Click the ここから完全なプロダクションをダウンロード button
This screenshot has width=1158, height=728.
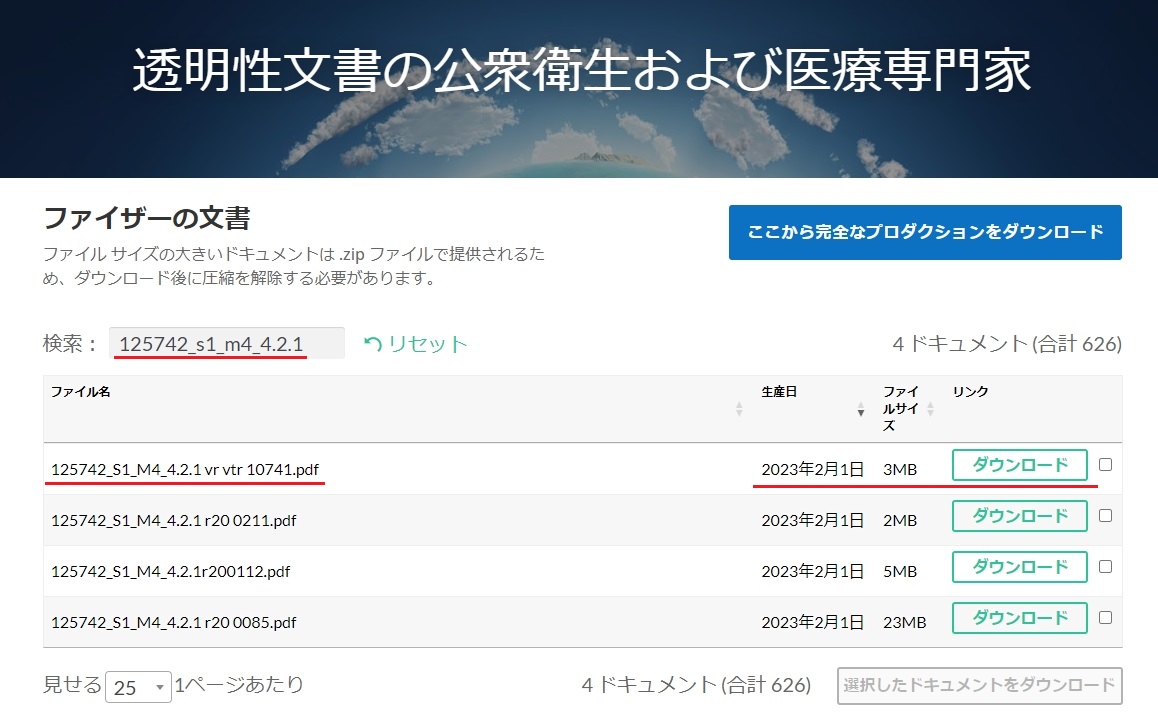[x=925, y=232]
